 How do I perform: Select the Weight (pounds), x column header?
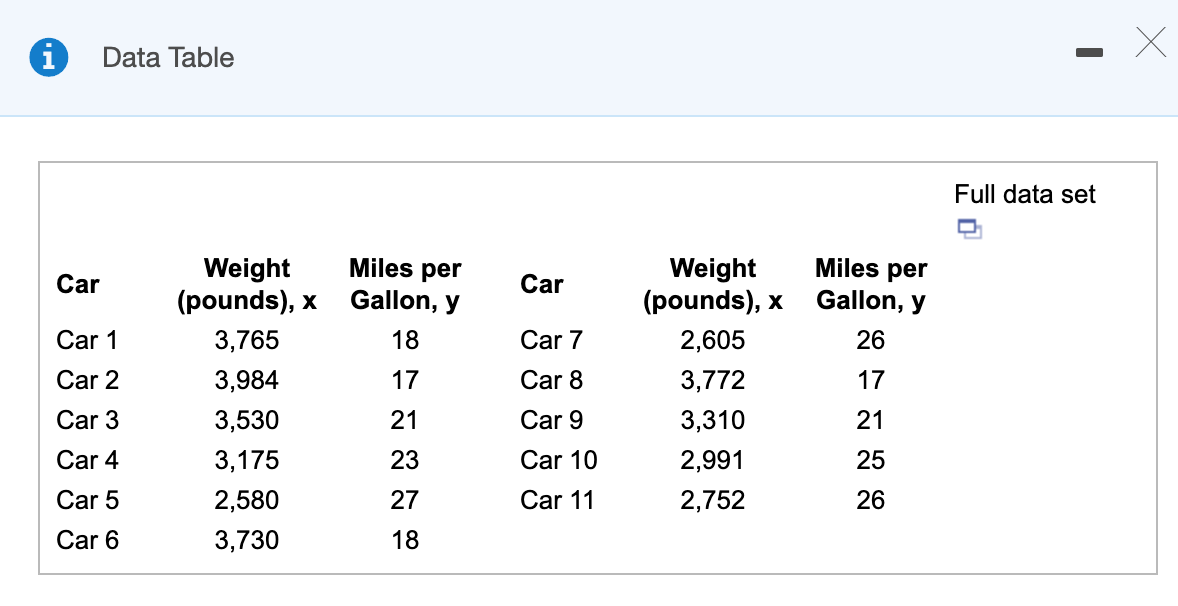246,284
